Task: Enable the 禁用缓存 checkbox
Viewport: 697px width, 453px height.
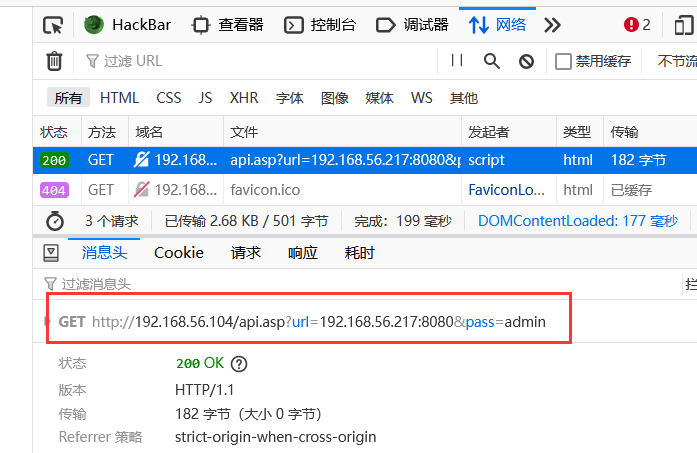Action: click(x=564, y=61)
